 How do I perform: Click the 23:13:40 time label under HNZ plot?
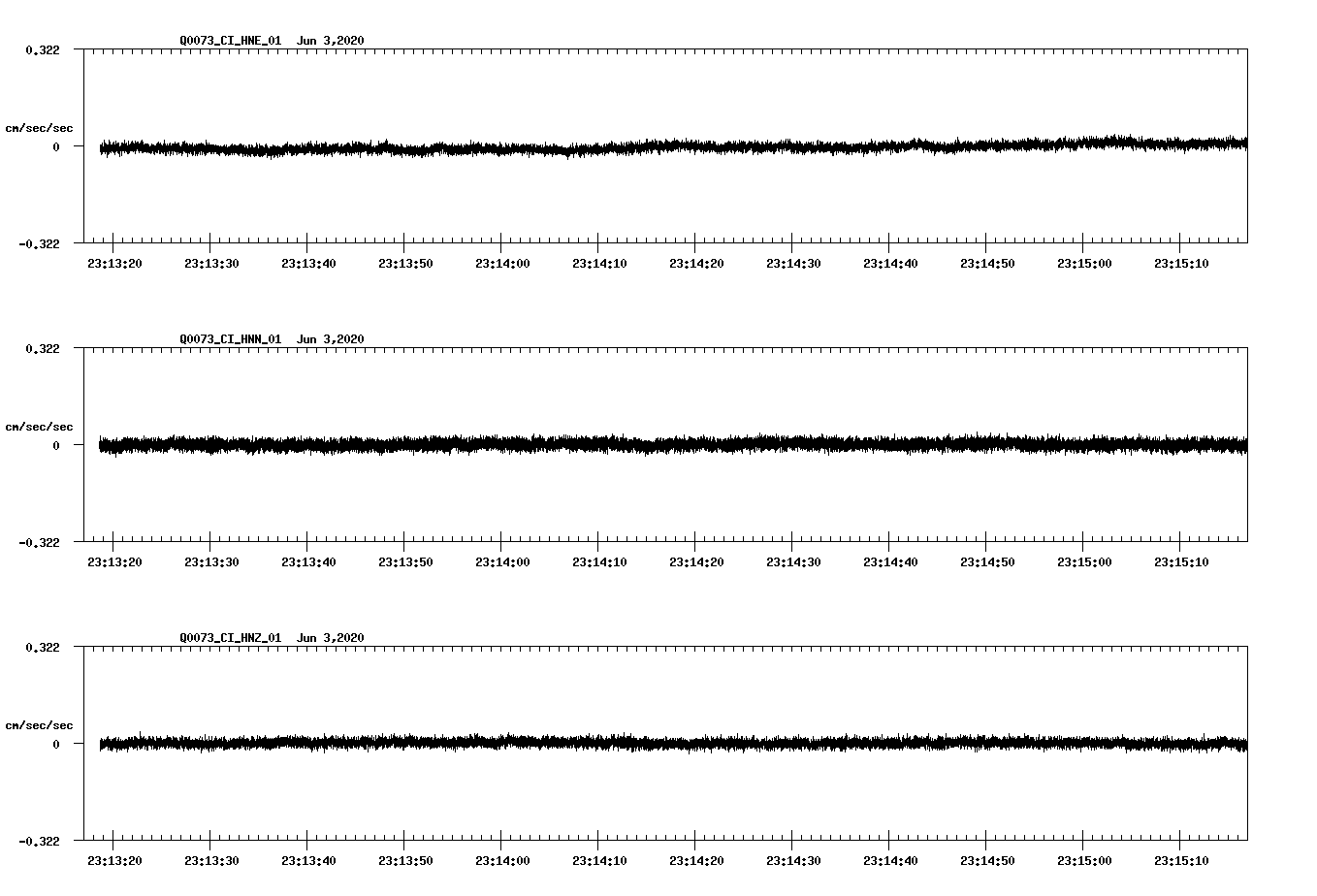pos(308,861)
